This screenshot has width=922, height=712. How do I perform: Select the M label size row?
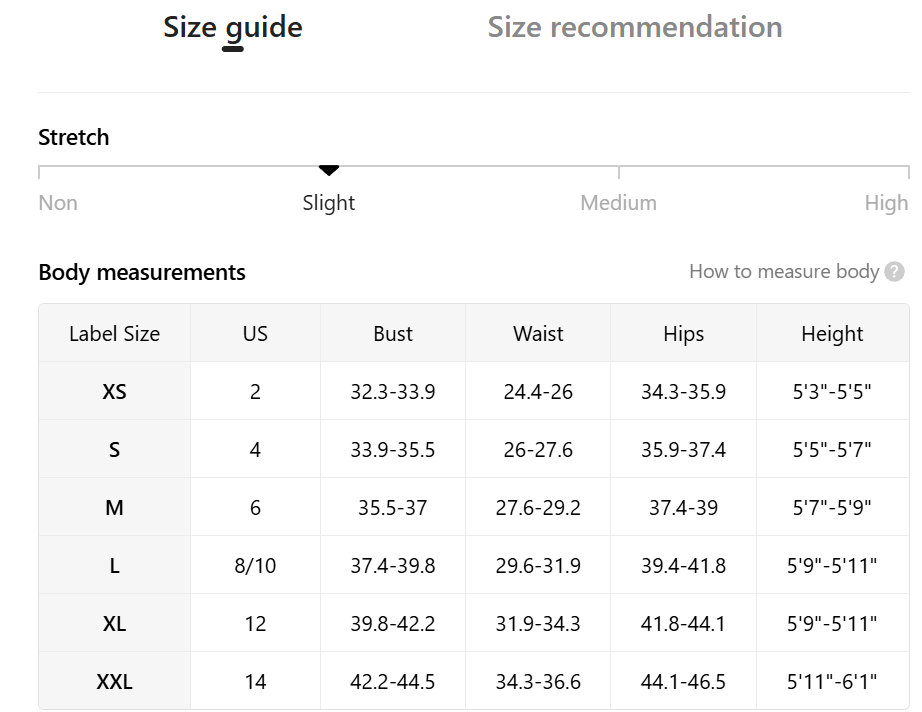tap(115, 508)
